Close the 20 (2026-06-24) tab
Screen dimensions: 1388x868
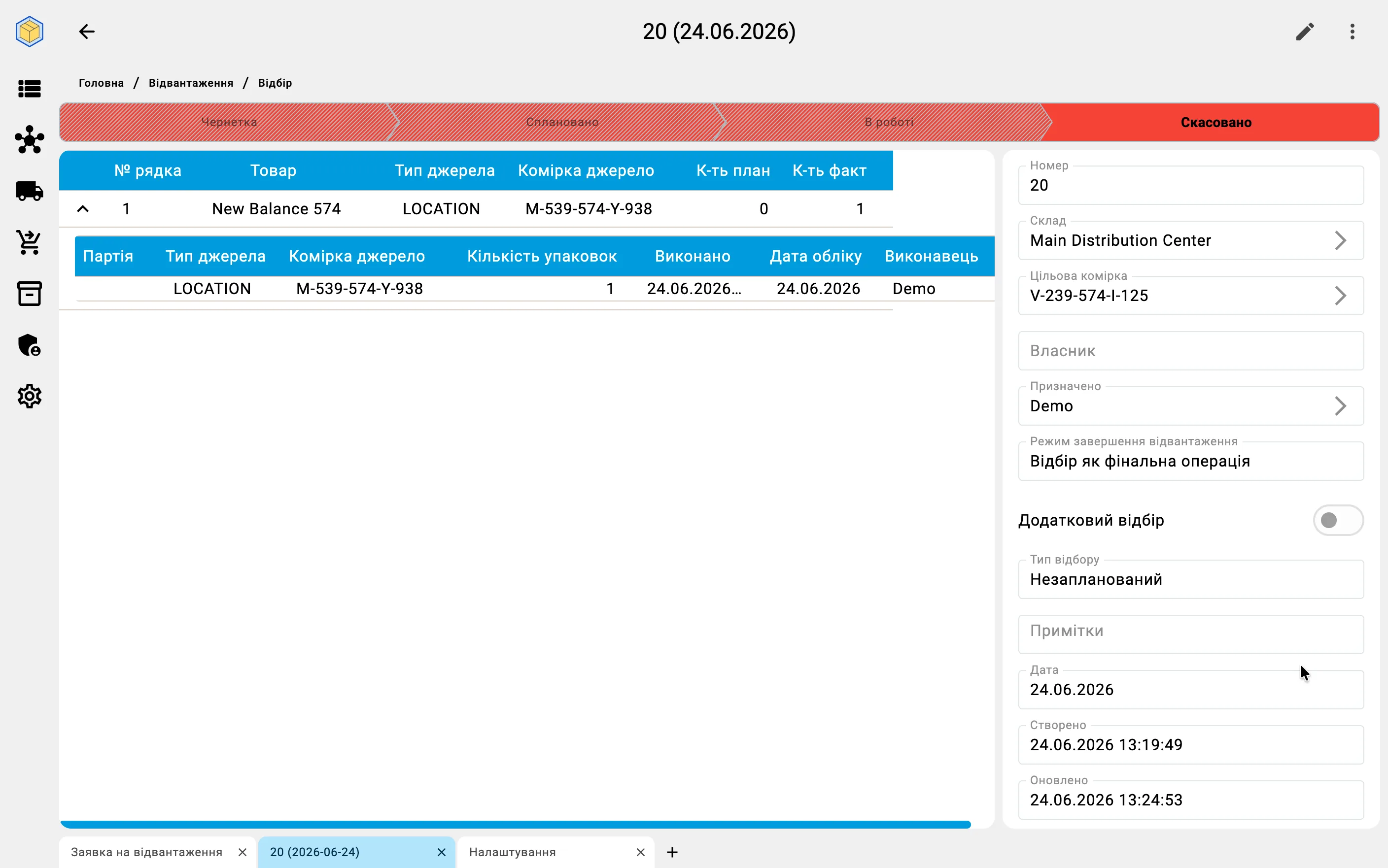[x=441, y=852]
